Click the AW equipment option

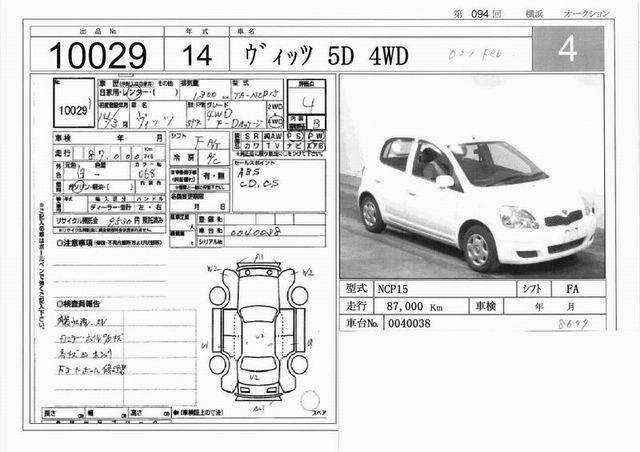point(273,136)
